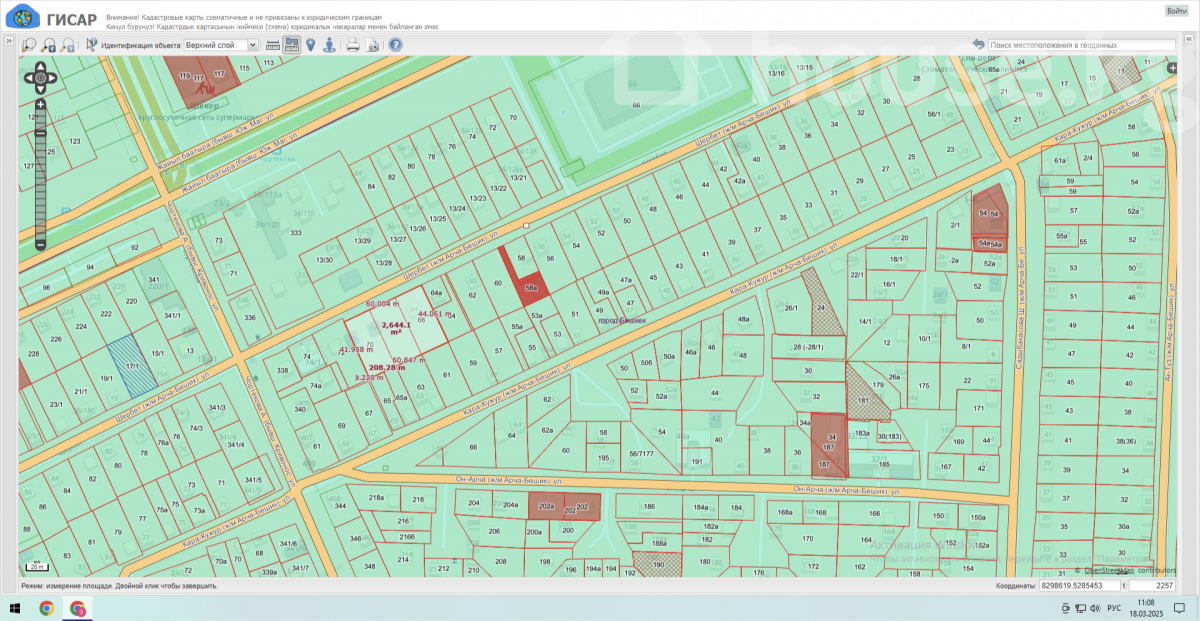The height and width of the screenshot is (621, 1200).
Task: Export the map snapshot with camera icon
Action: point(372,45)
